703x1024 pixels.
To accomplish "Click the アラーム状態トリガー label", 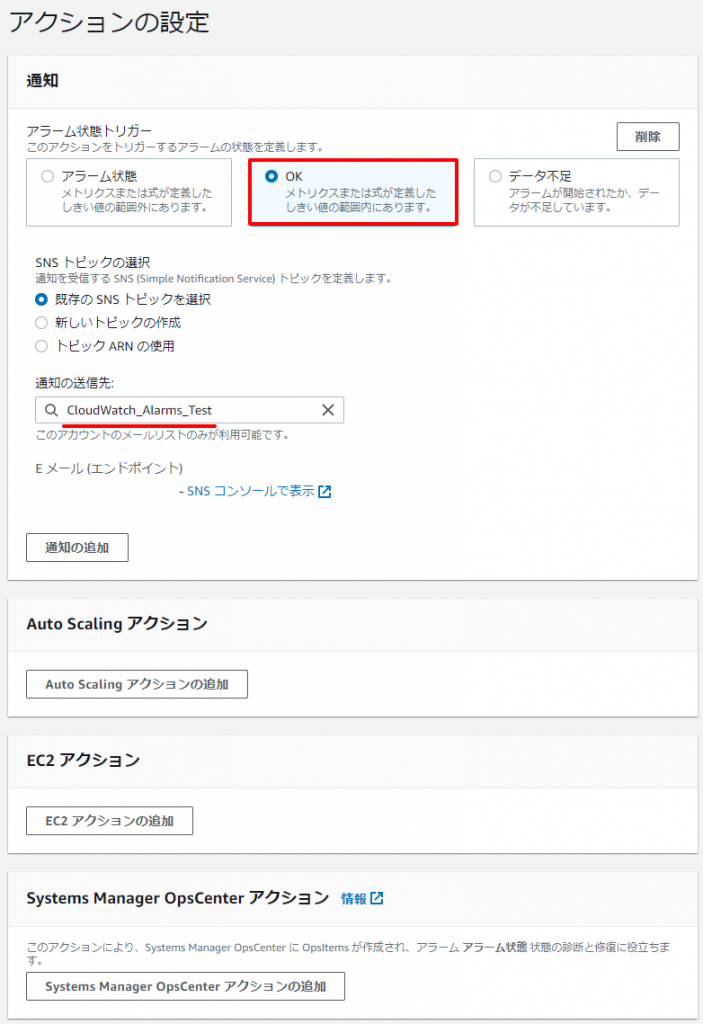I will coord(89,131).
